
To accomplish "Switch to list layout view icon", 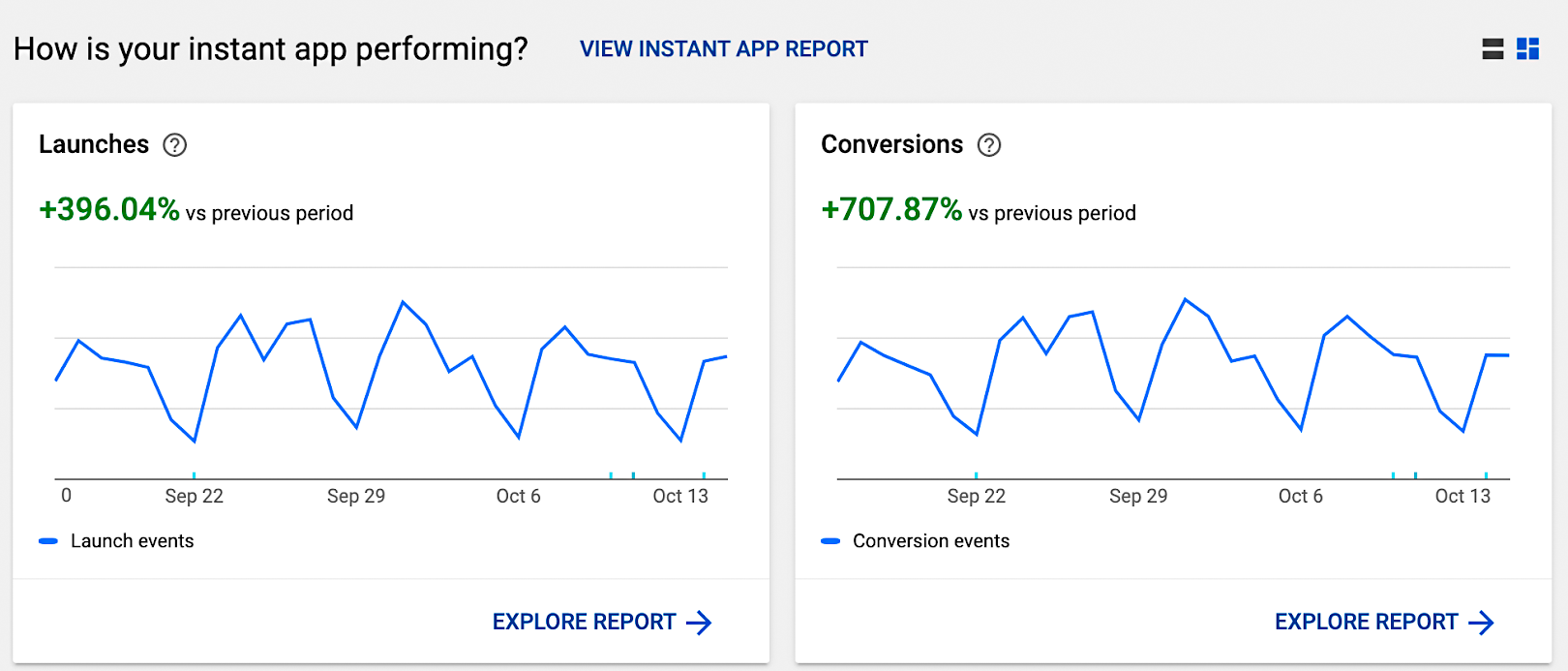I will point(1493,48).
